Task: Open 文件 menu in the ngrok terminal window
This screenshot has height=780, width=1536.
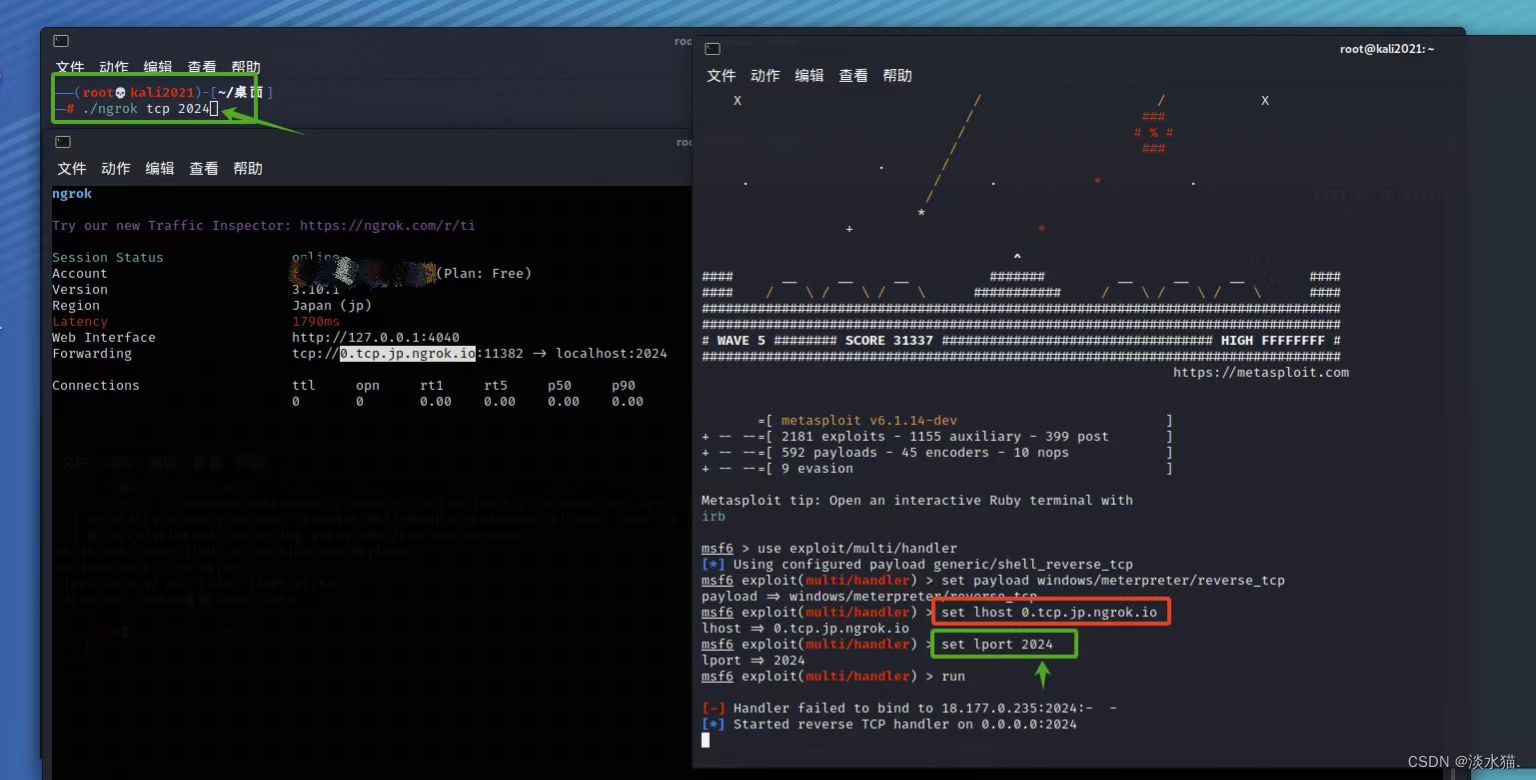Action: coord(72,168)
